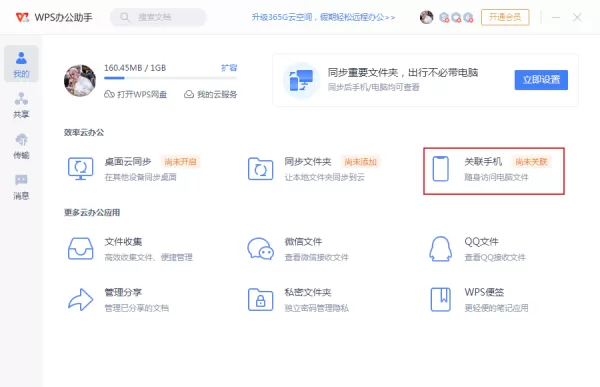Click the 关联手机 title text
The width and height of the screenshot is (600, 387).
coord(483,162)
